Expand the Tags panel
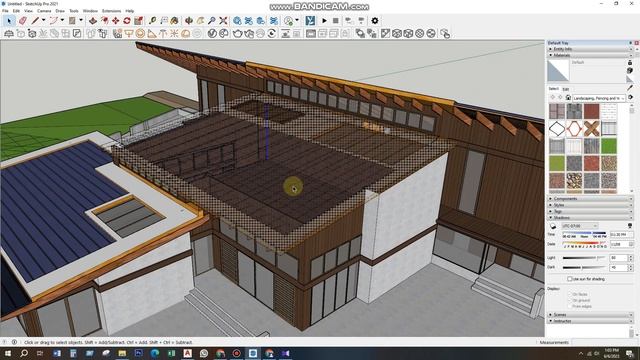The width and height of the screenshot is (640, 360). click(x=590, y=211)
